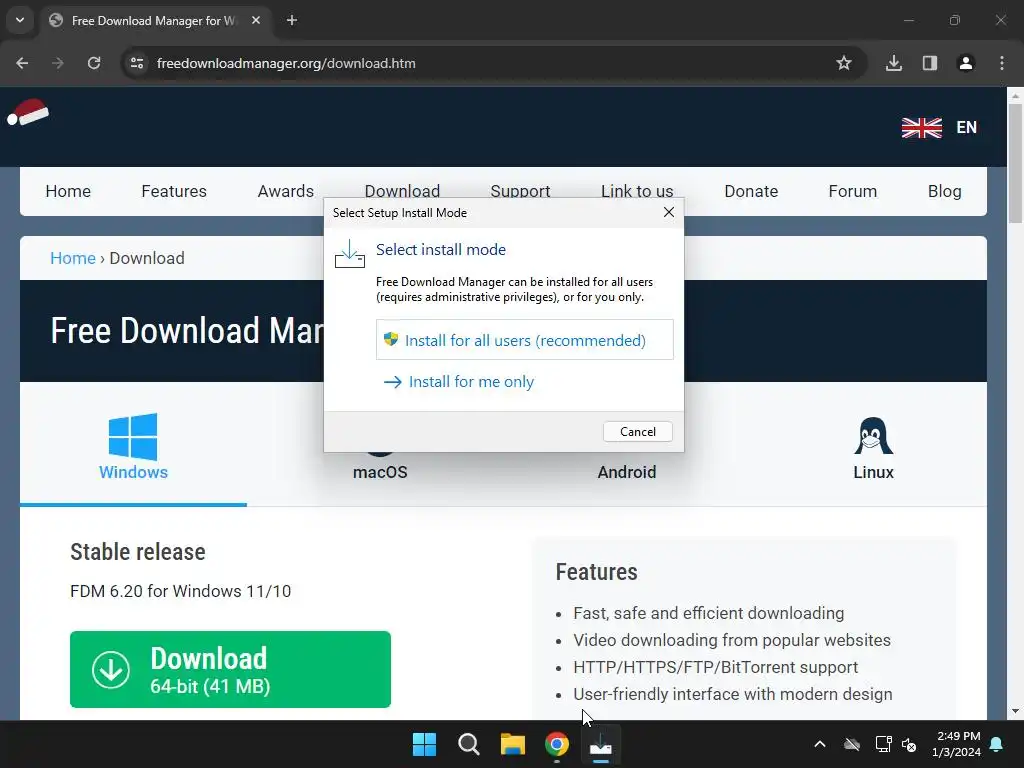Click the page vertical scrollbar thumb
The width and height of the screenshot is (1024, 768).
click(1015, 163)
